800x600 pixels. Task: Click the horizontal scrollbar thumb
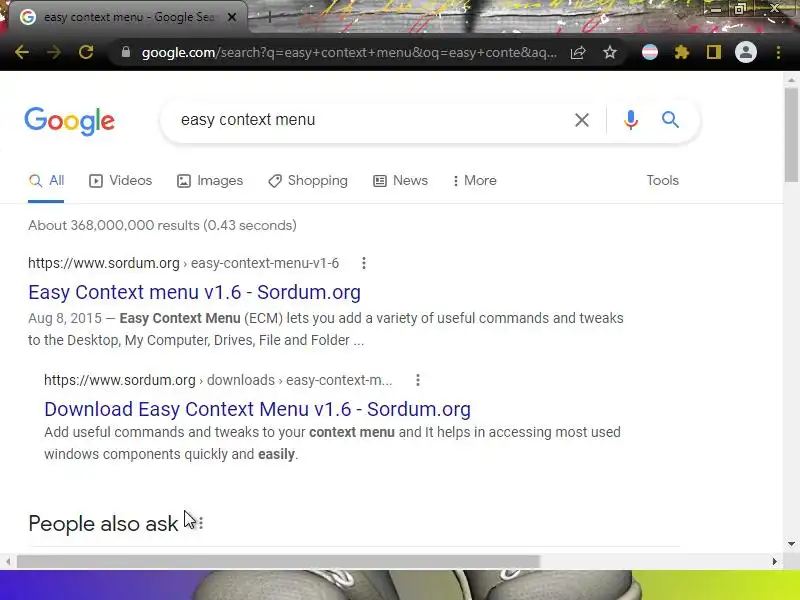tap(278, 562)
